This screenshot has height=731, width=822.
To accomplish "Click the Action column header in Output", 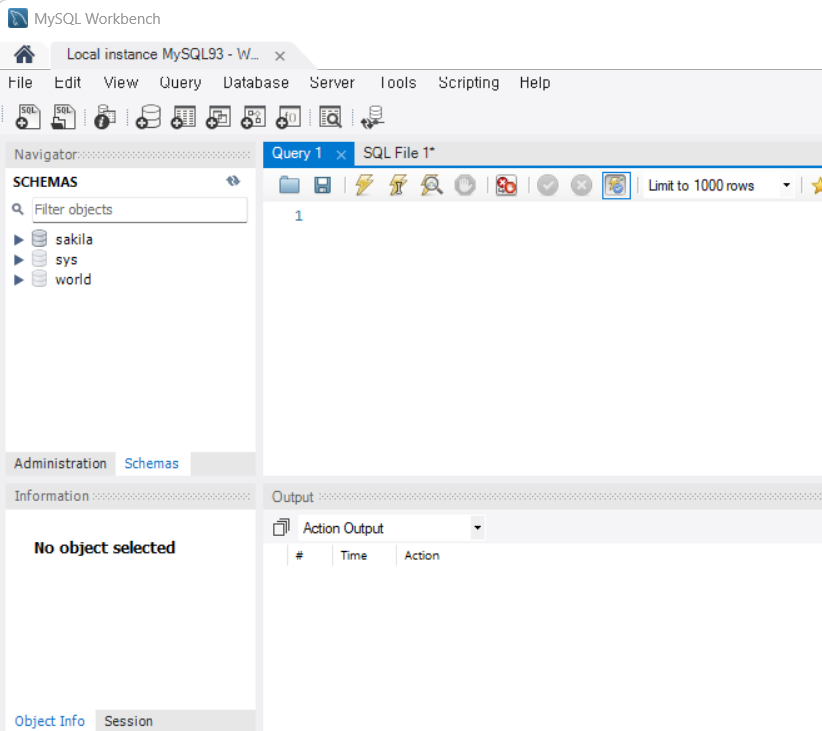I will (422, 555).
